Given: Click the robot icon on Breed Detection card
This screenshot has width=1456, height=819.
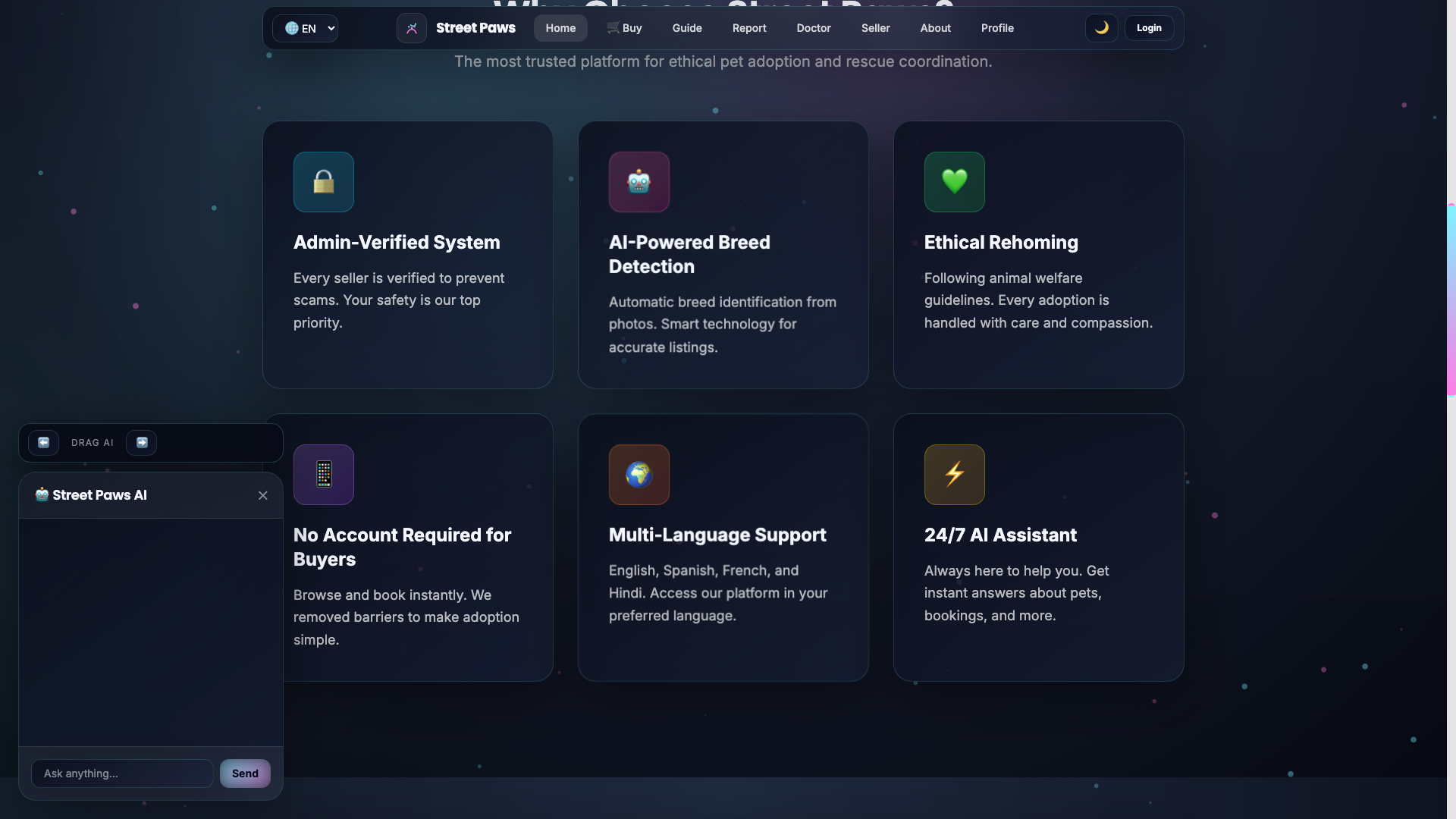Looking at the screenshot, I should click(x=639, y=182).
